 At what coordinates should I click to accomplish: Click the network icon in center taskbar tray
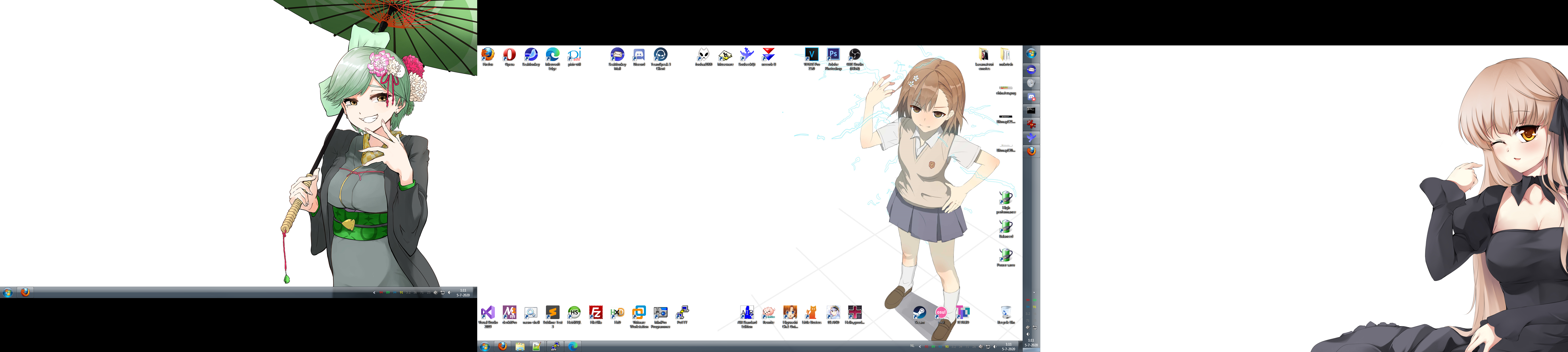(x=987, y=347)
